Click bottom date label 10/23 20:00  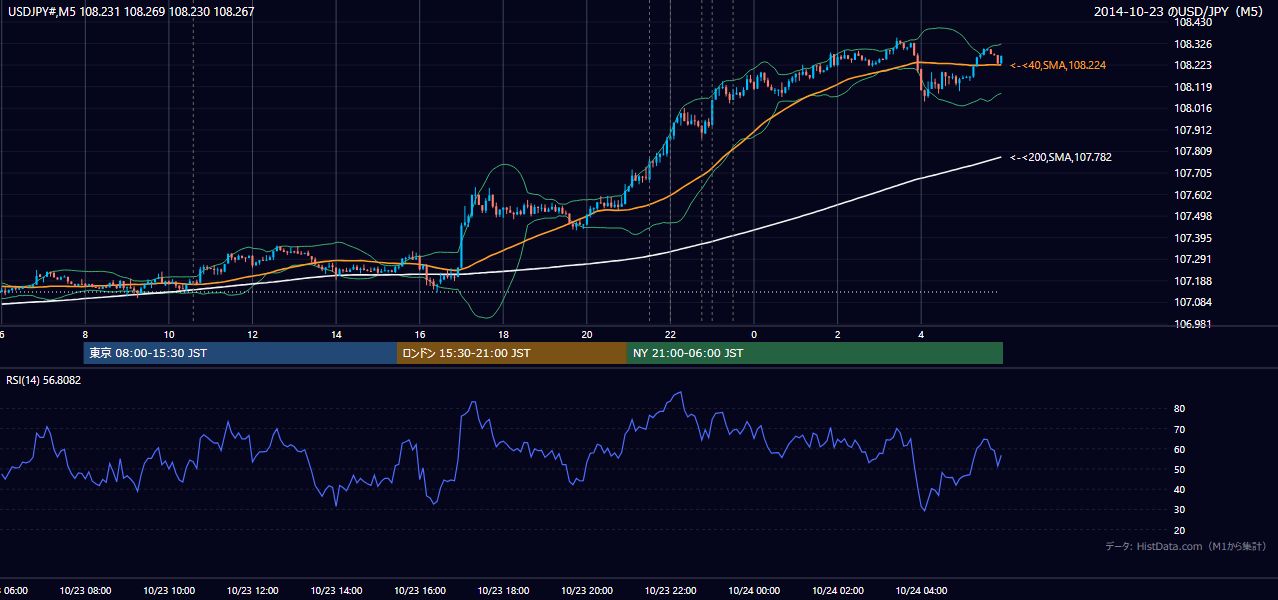pos(587,591)
